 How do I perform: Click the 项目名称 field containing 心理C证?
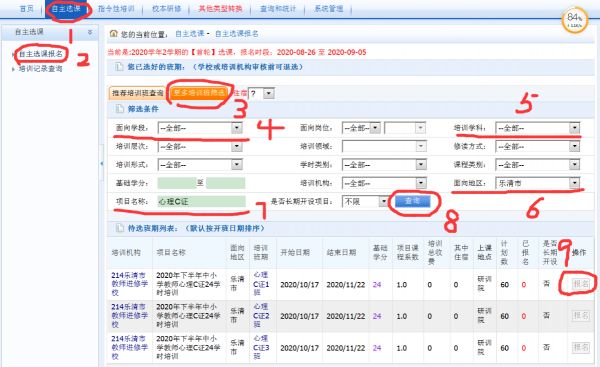[x=201, y=201]
